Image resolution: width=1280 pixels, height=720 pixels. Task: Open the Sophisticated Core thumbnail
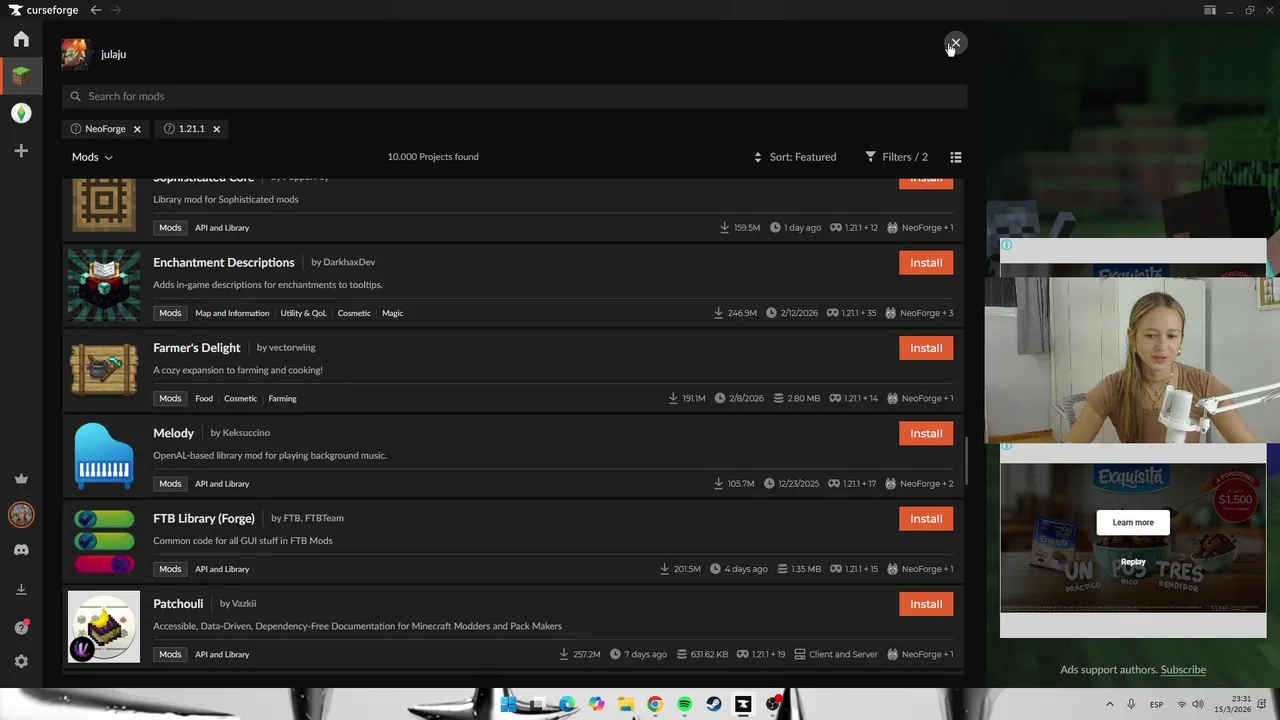[x=104, y=205]
